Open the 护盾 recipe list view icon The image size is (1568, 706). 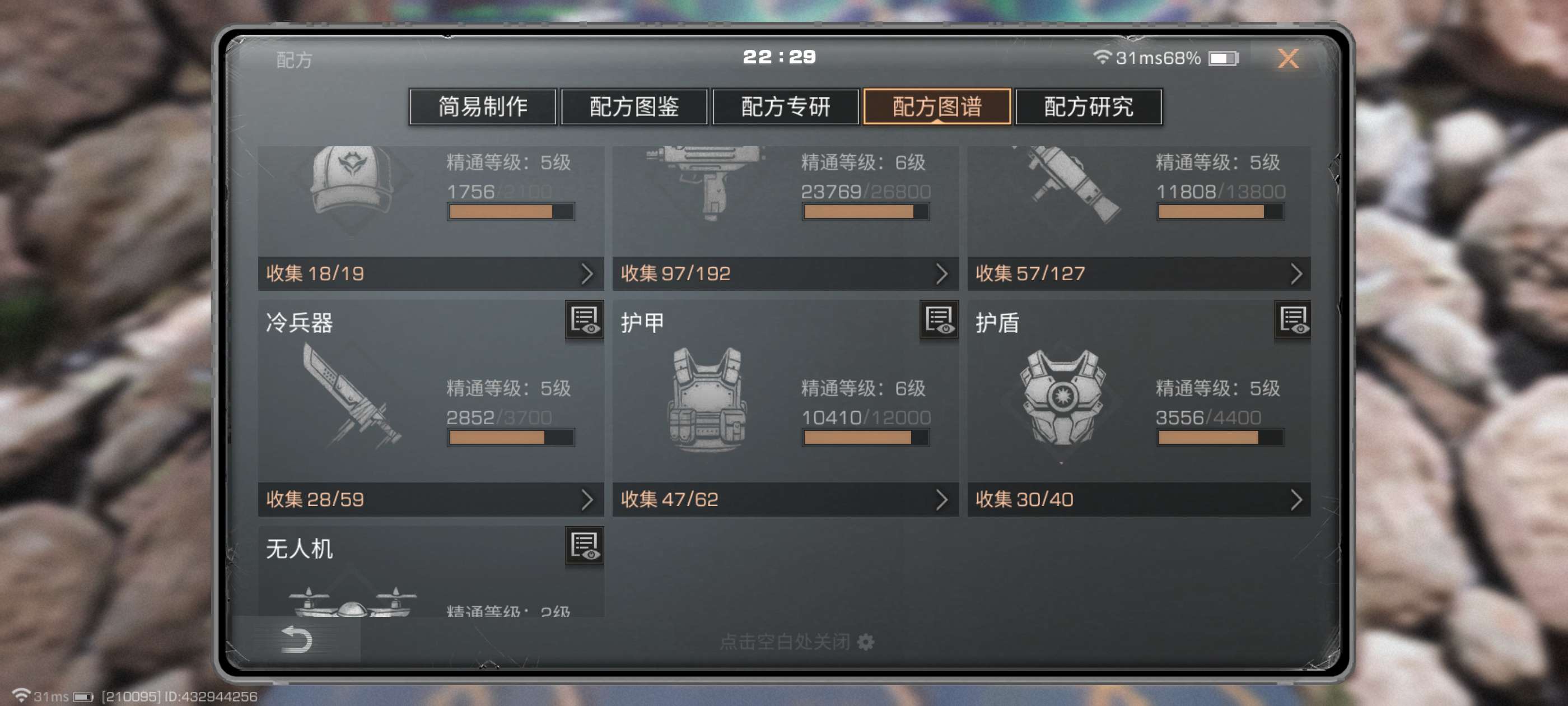coord(1293,319)
